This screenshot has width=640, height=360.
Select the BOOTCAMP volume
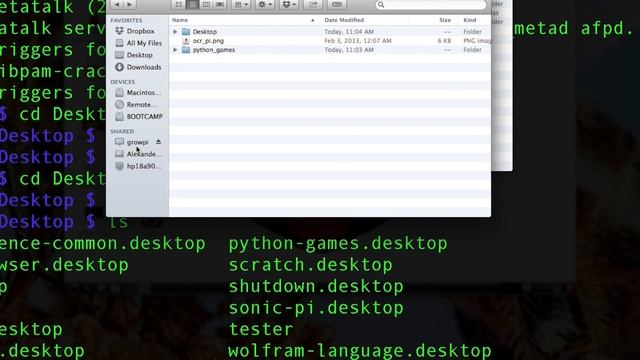(144, 116)
